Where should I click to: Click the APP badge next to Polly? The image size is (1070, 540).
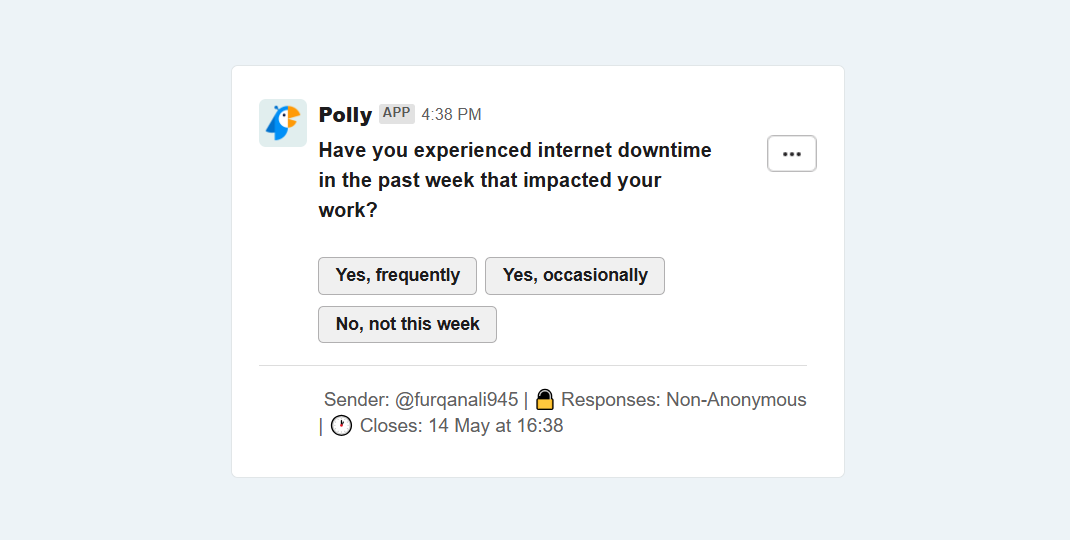coord(396,113)
